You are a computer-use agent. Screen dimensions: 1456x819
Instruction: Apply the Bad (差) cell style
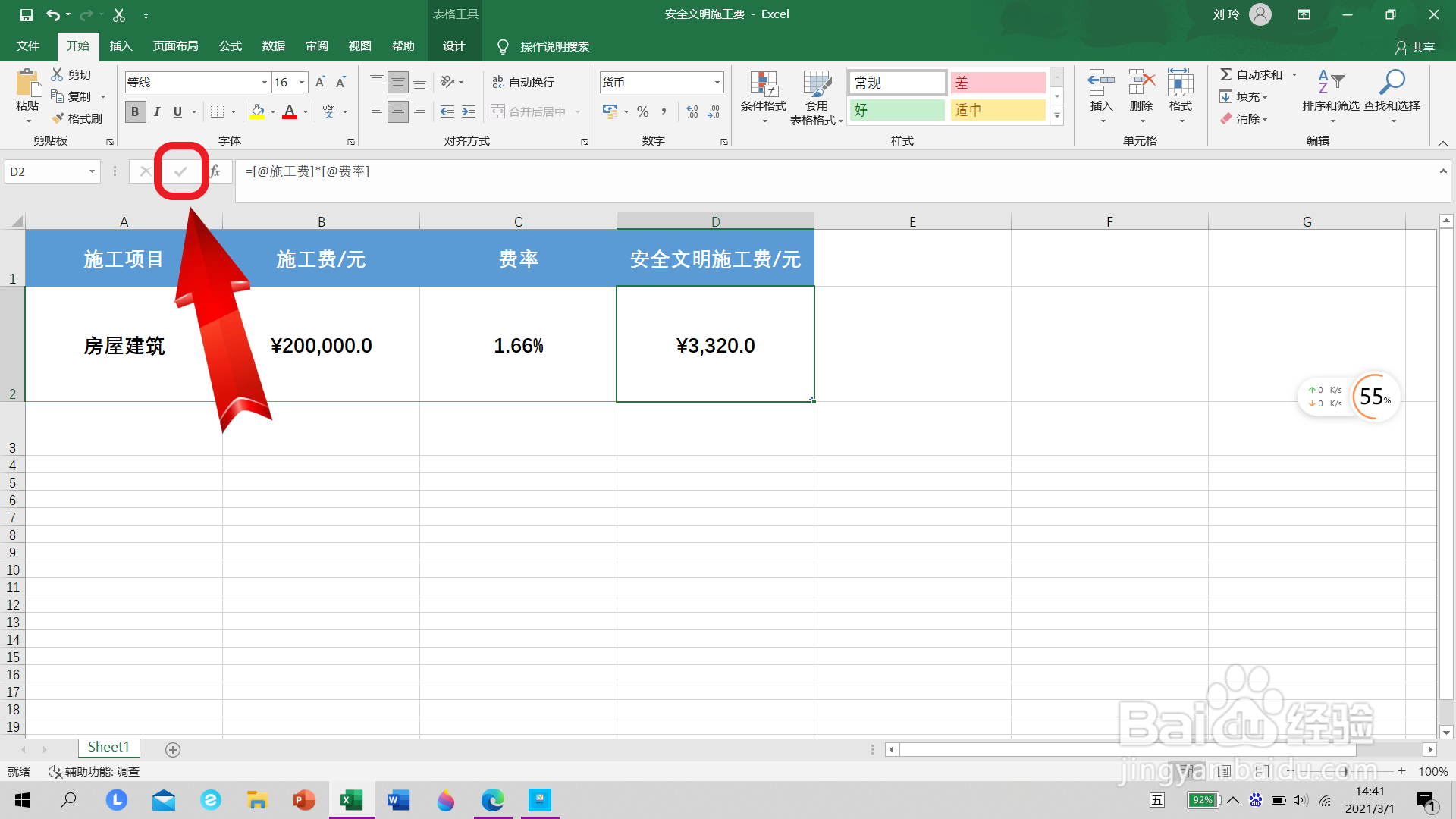997,83
